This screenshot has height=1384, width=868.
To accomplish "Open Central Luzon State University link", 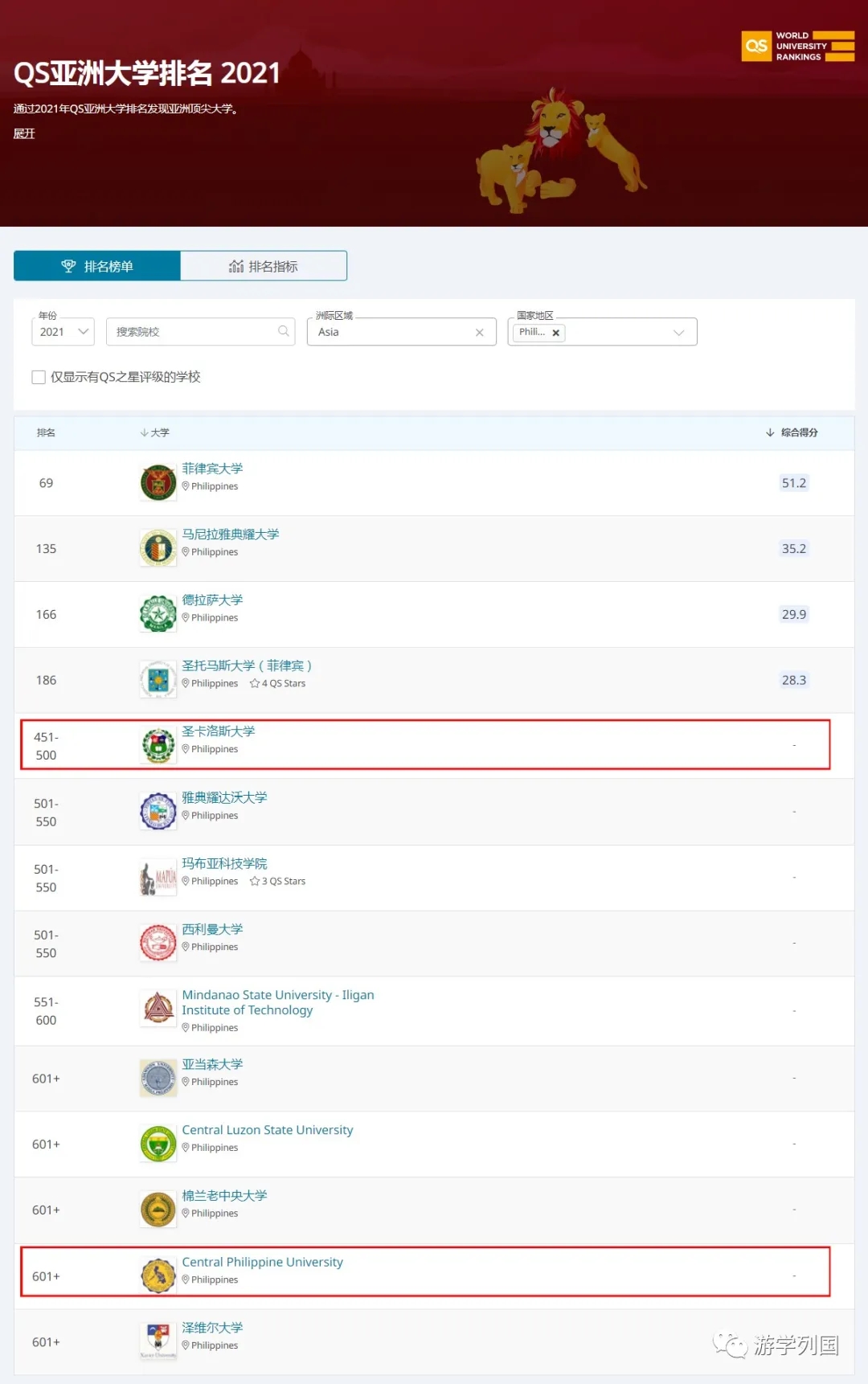I will 268,1130.
